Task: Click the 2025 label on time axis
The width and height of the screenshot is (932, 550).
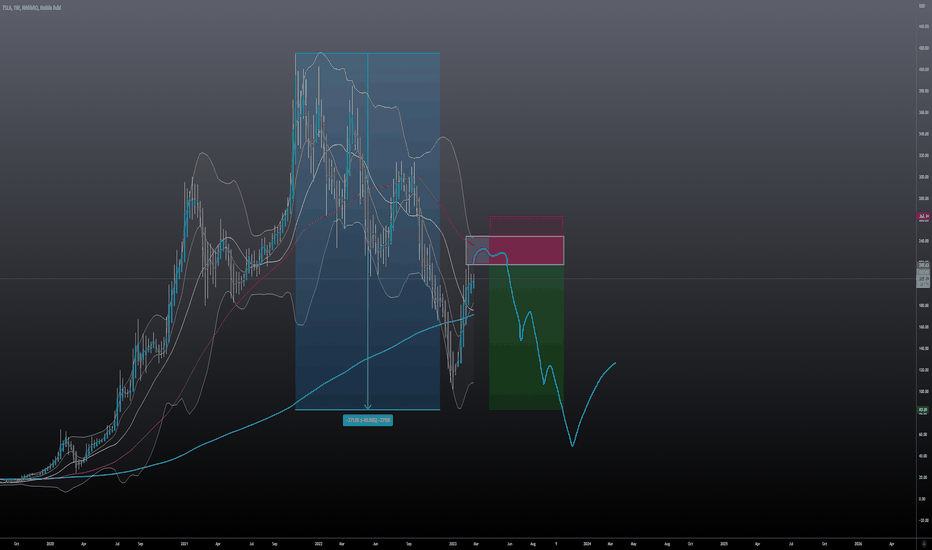Action: [723, 543]
